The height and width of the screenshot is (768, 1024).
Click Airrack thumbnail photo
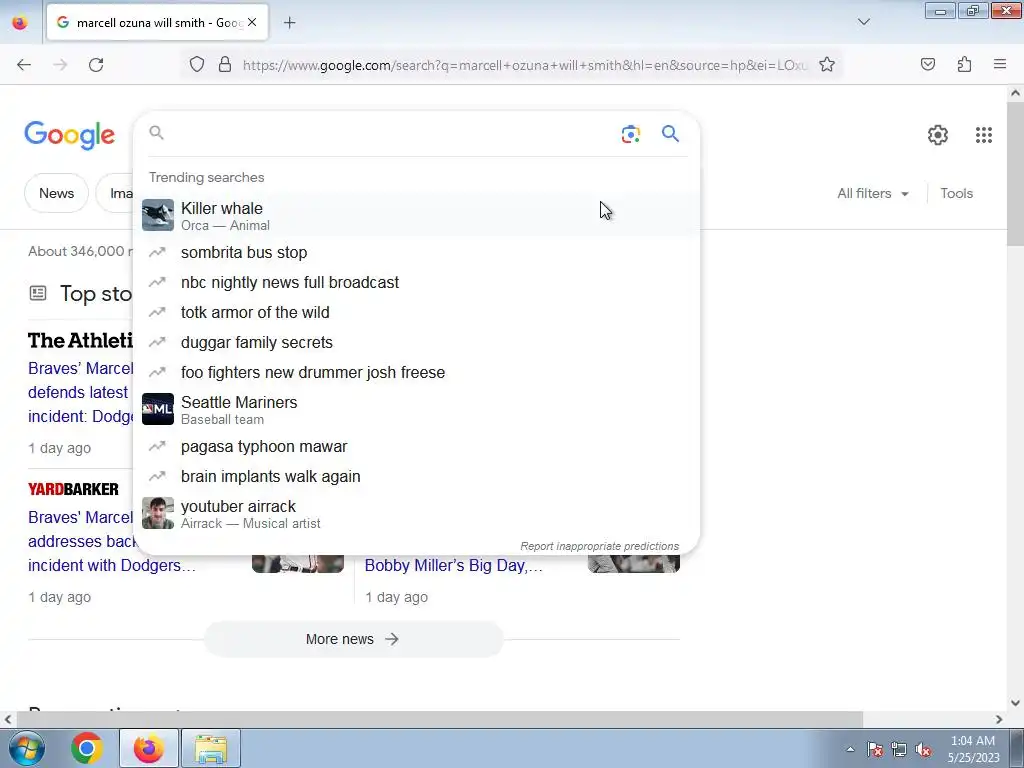coord(158,513)
